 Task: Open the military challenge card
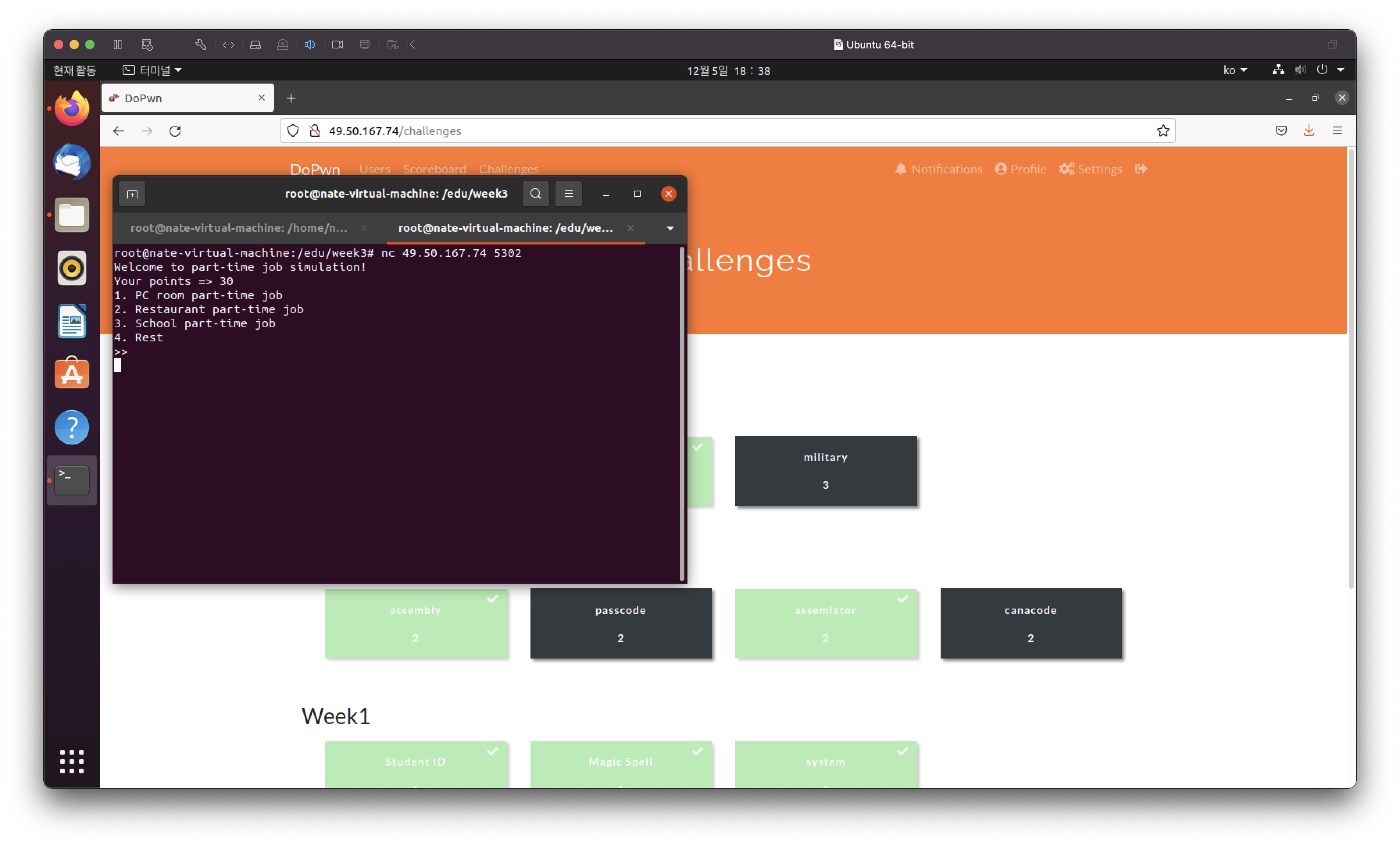click(x=825, y=470)
